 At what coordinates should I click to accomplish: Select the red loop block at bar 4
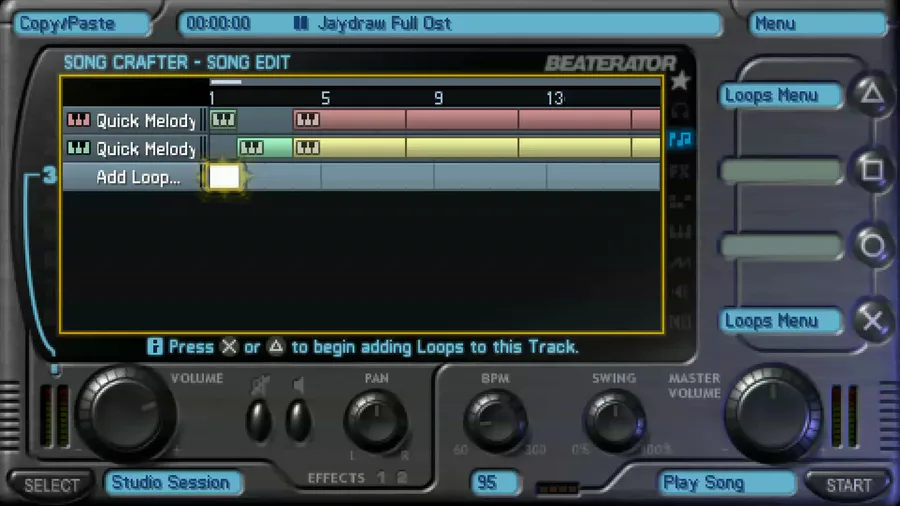(349, 120)
